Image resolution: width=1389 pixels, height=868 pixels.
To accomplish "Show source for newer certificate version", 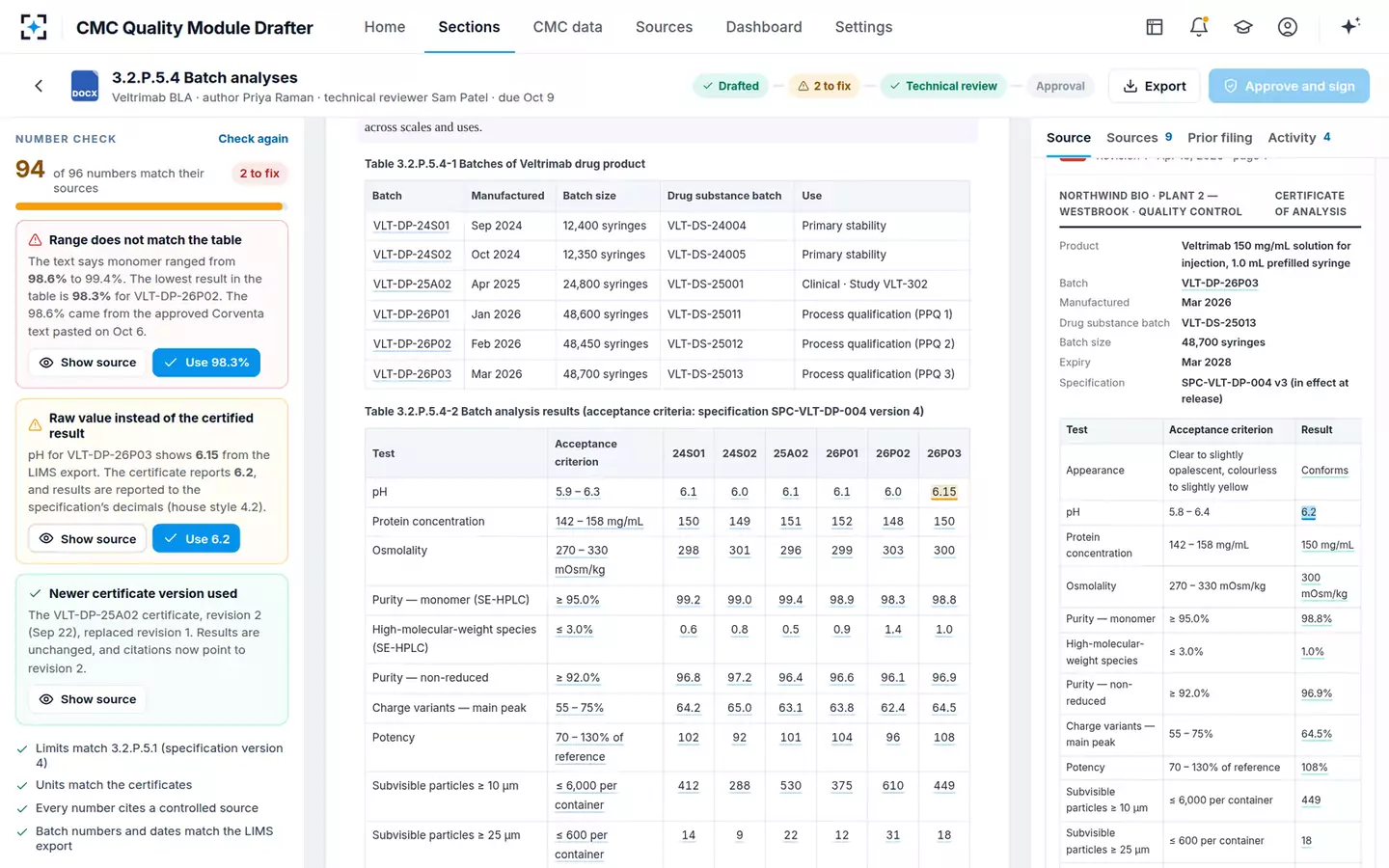I will (x=87, y=699).
